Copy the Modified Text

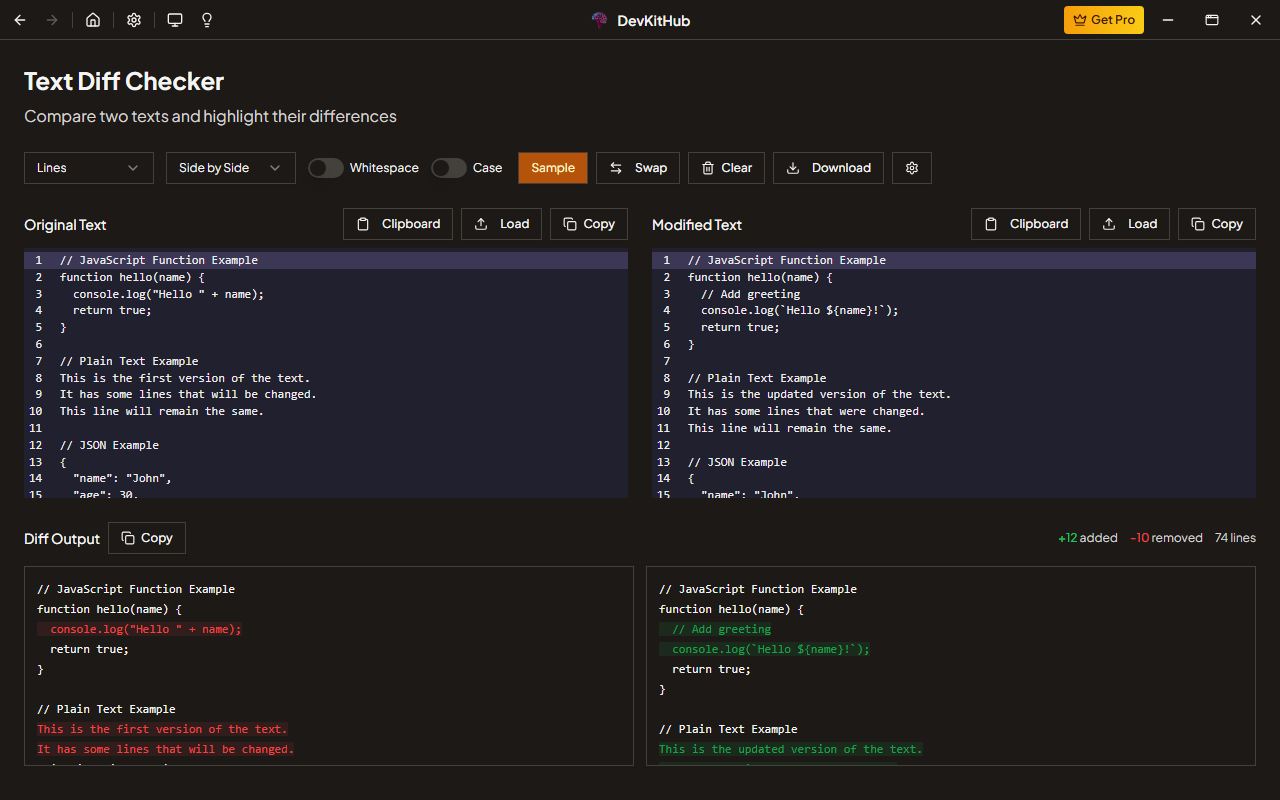(x=1217, y=224)
